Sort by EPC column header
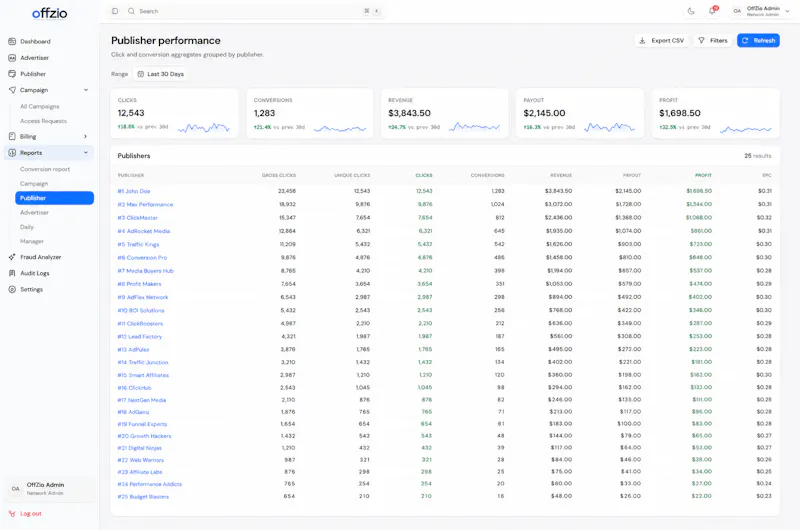 (x=767, y=175)
